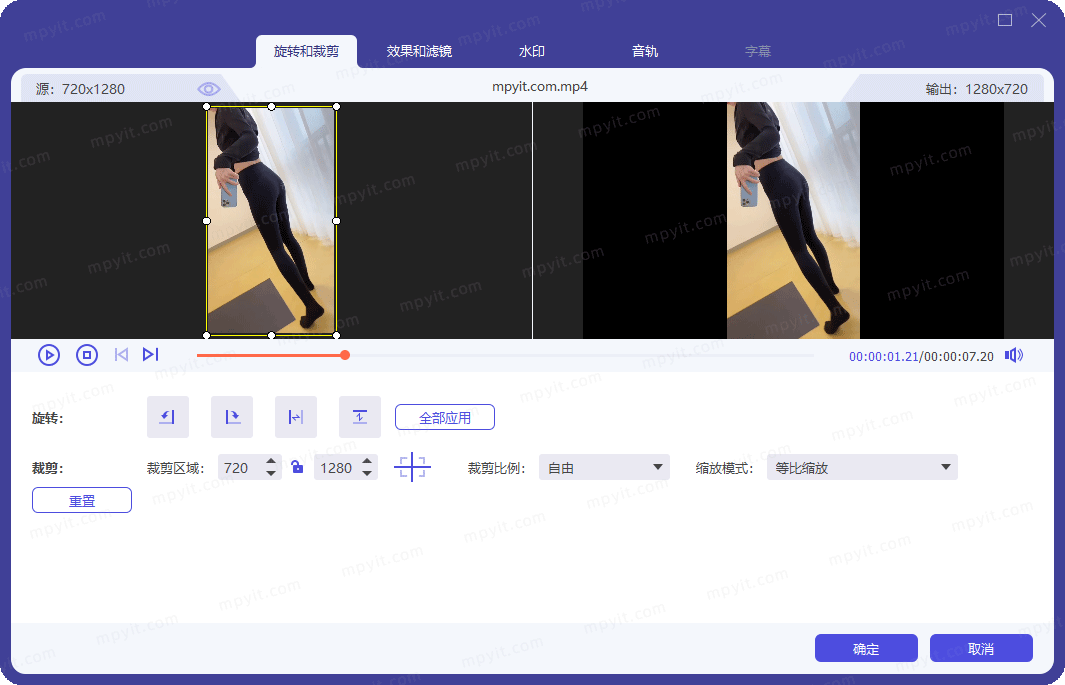
Task: Click left-middle crop handle
Action: (206, 221)
